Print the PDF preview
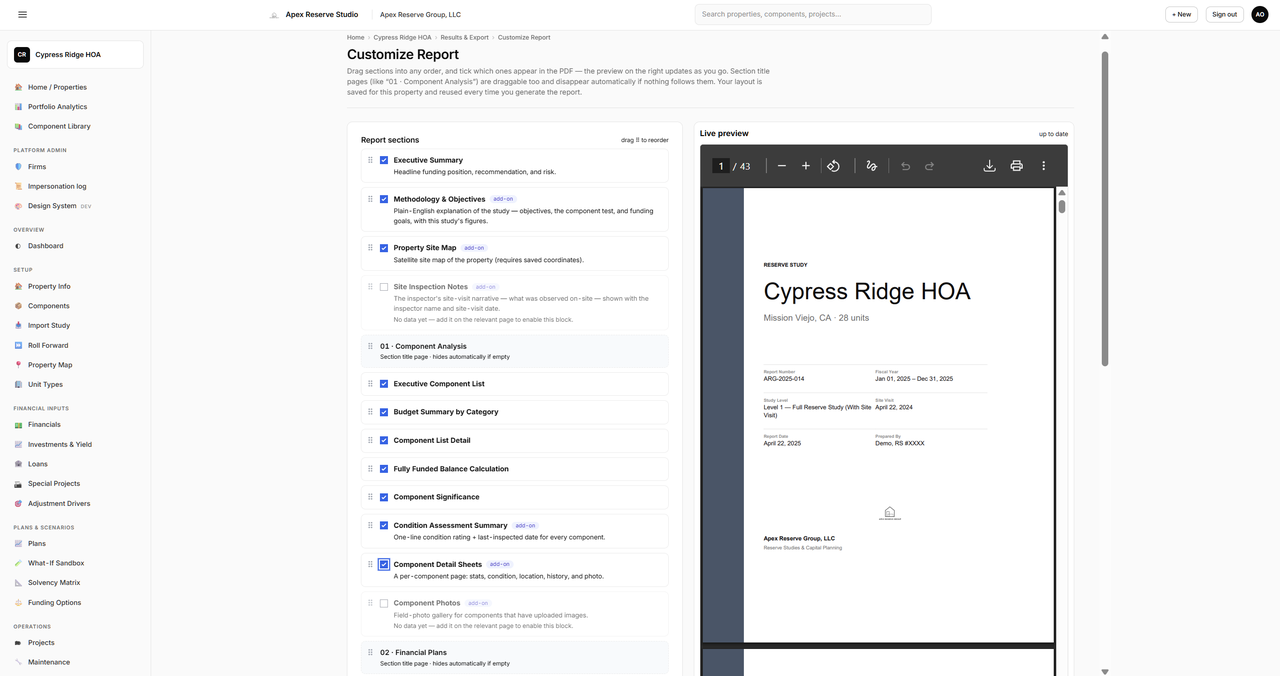 click(x=1016, y=166)
